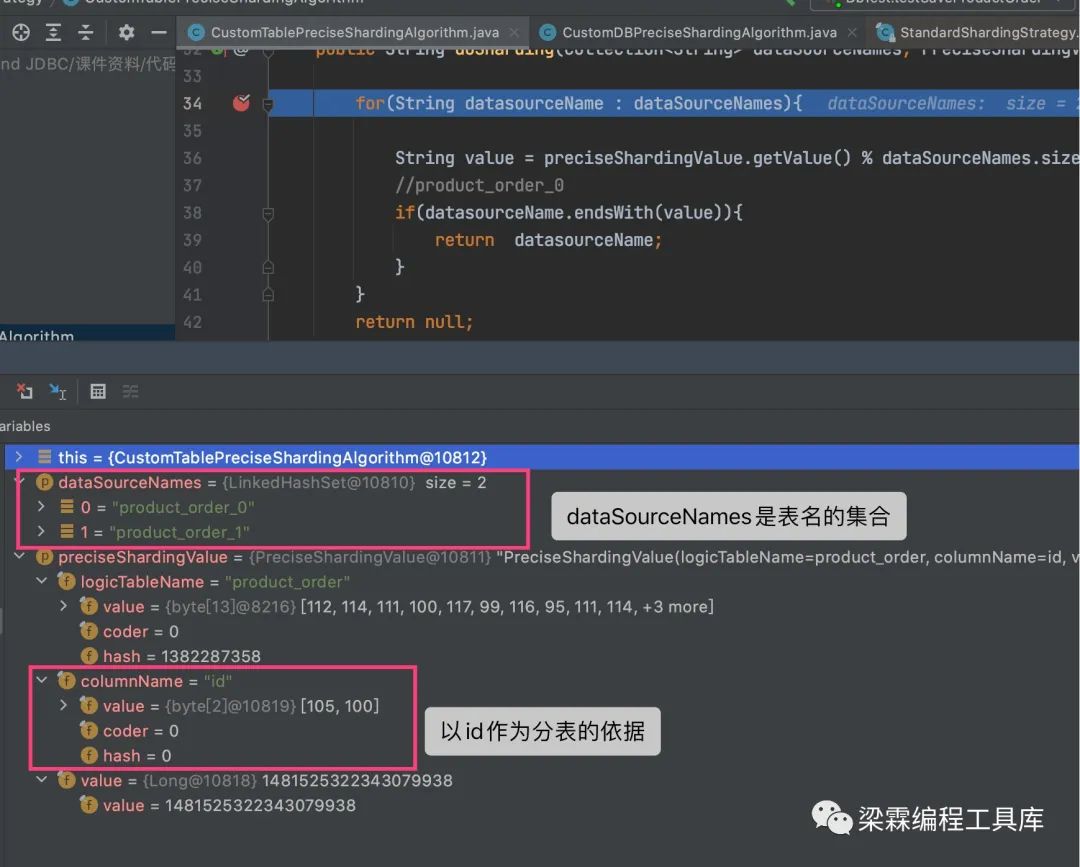Open the evaluate expression calculator icon
Viewport: 1080px width, 867px height.
point(98,391)
